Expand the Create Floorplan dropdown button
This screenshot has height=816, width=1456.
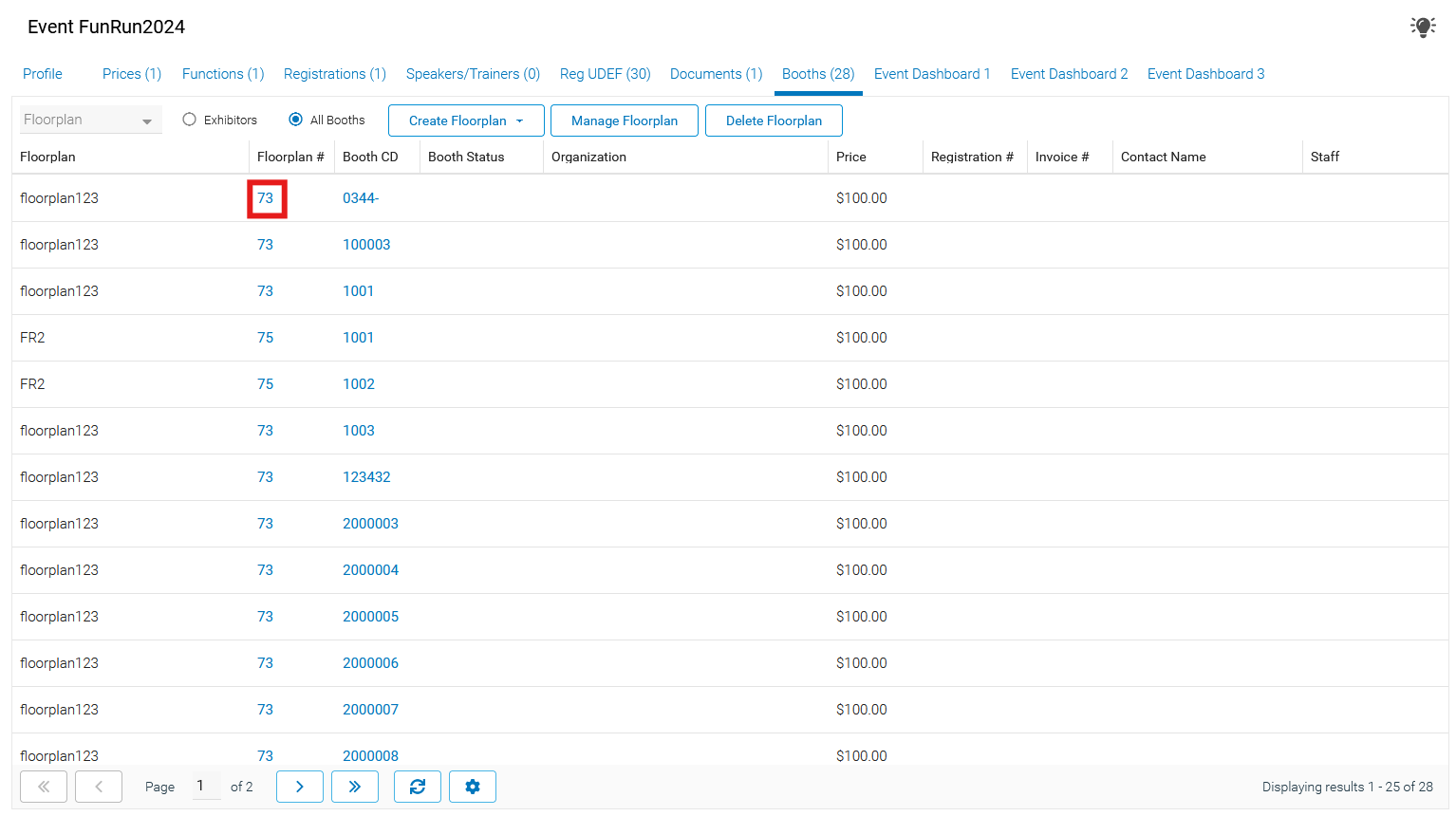pos(466,121)
